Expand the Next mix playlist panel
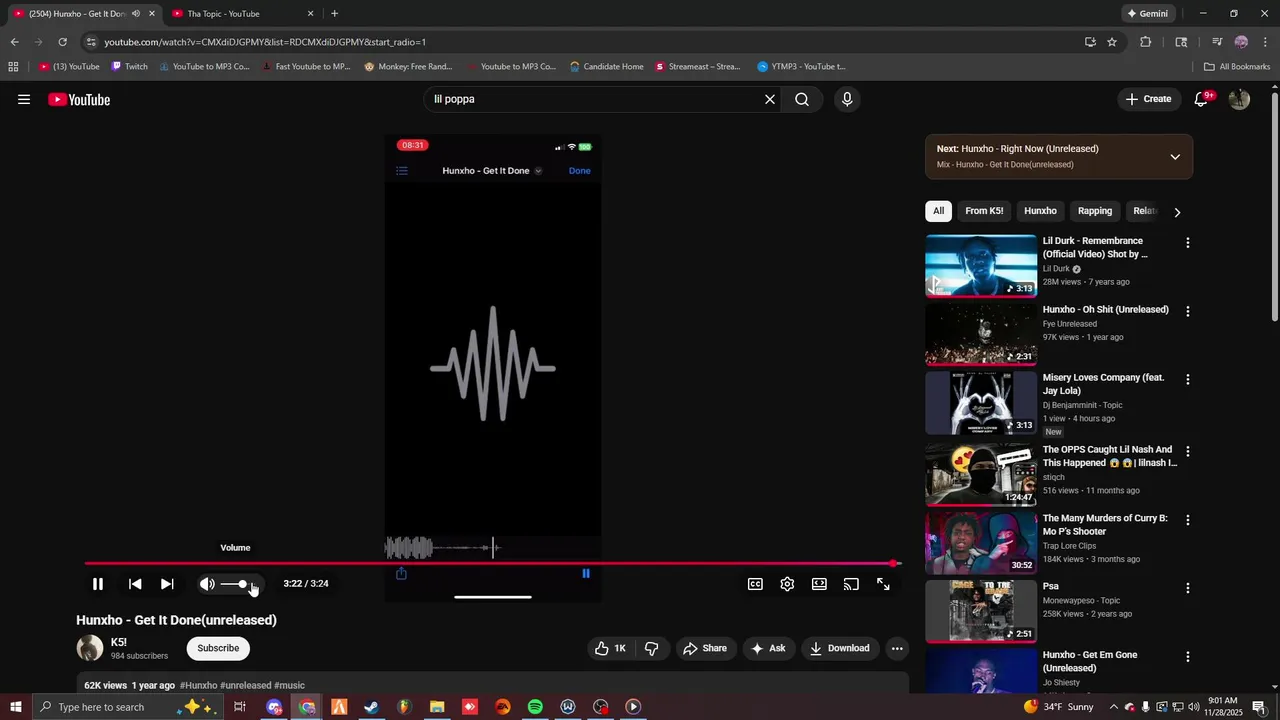Viewport: 1280px width, 720px height. pos(1175,157)
